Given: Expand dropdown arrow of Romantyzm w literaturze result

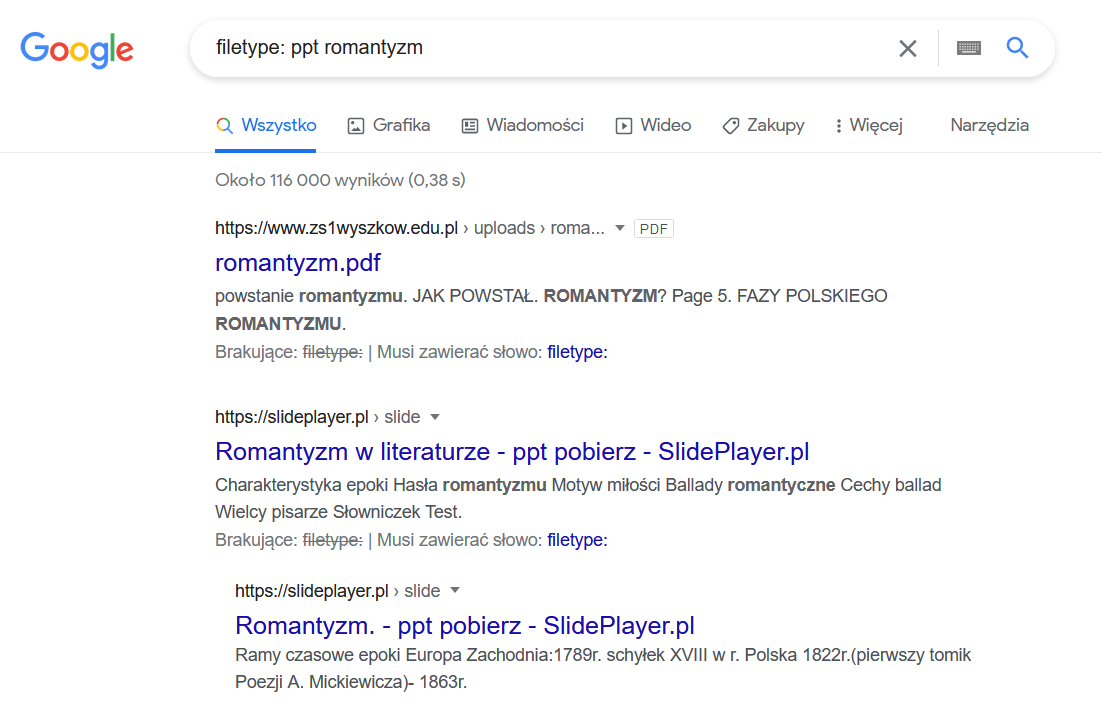Looking at the screenshot, I should coord(435,417).
